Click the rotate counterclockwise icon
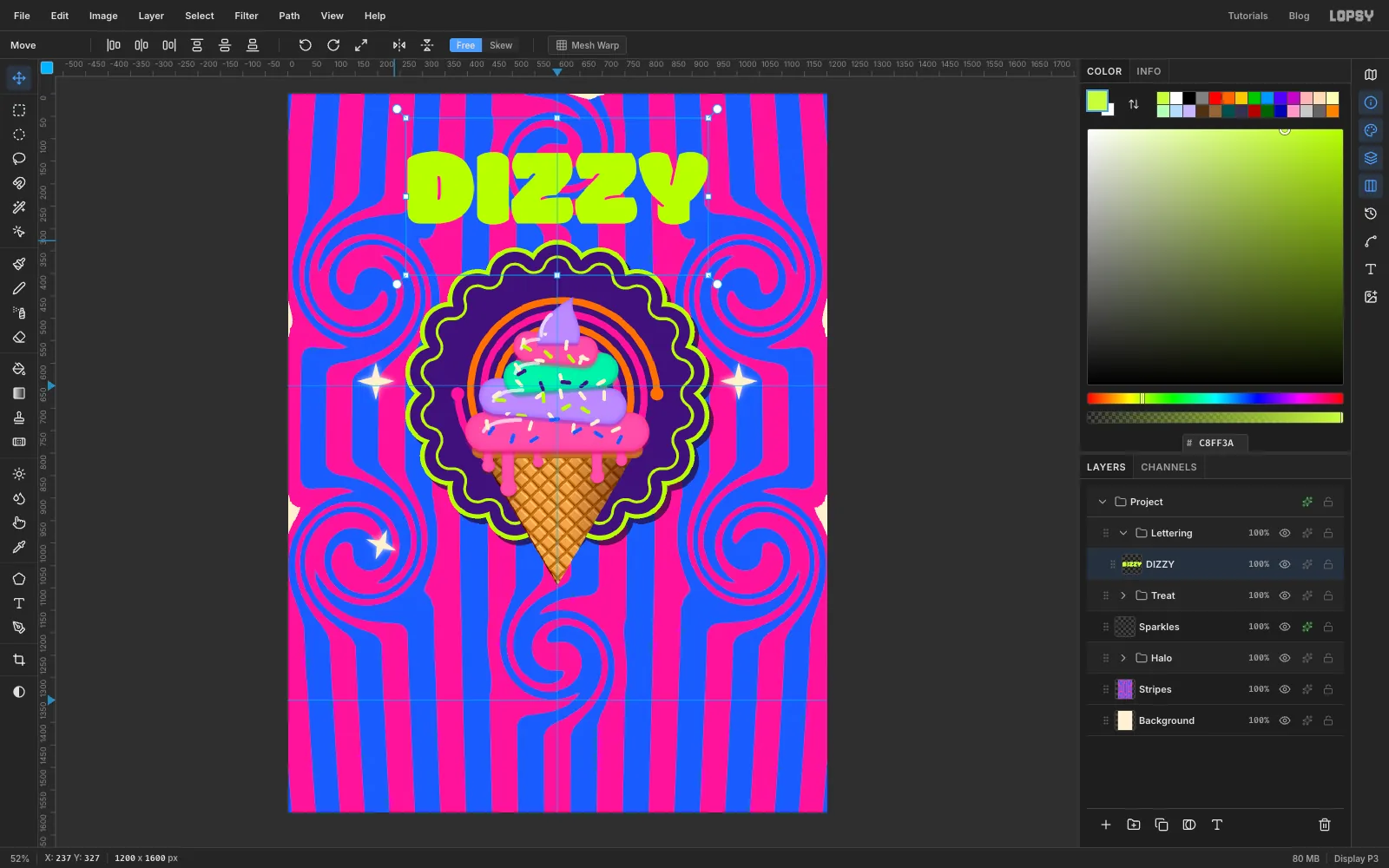 tap(306, 45)
